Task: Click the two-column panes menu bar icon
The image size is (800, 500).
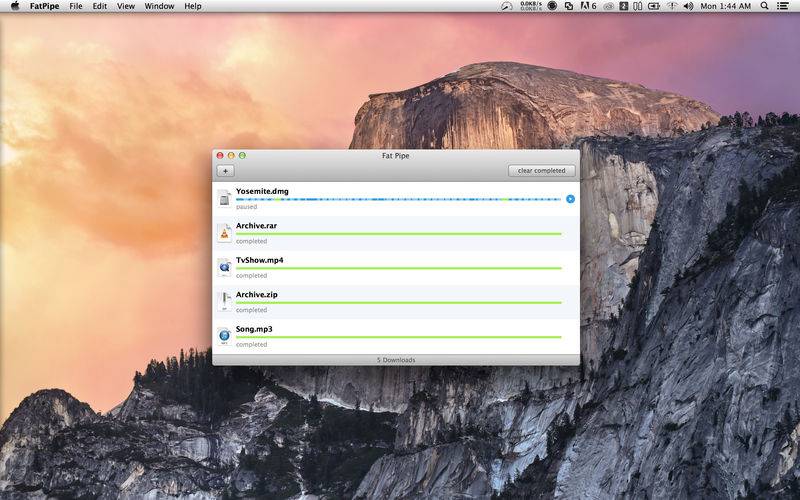Action: tap(638, 6)
